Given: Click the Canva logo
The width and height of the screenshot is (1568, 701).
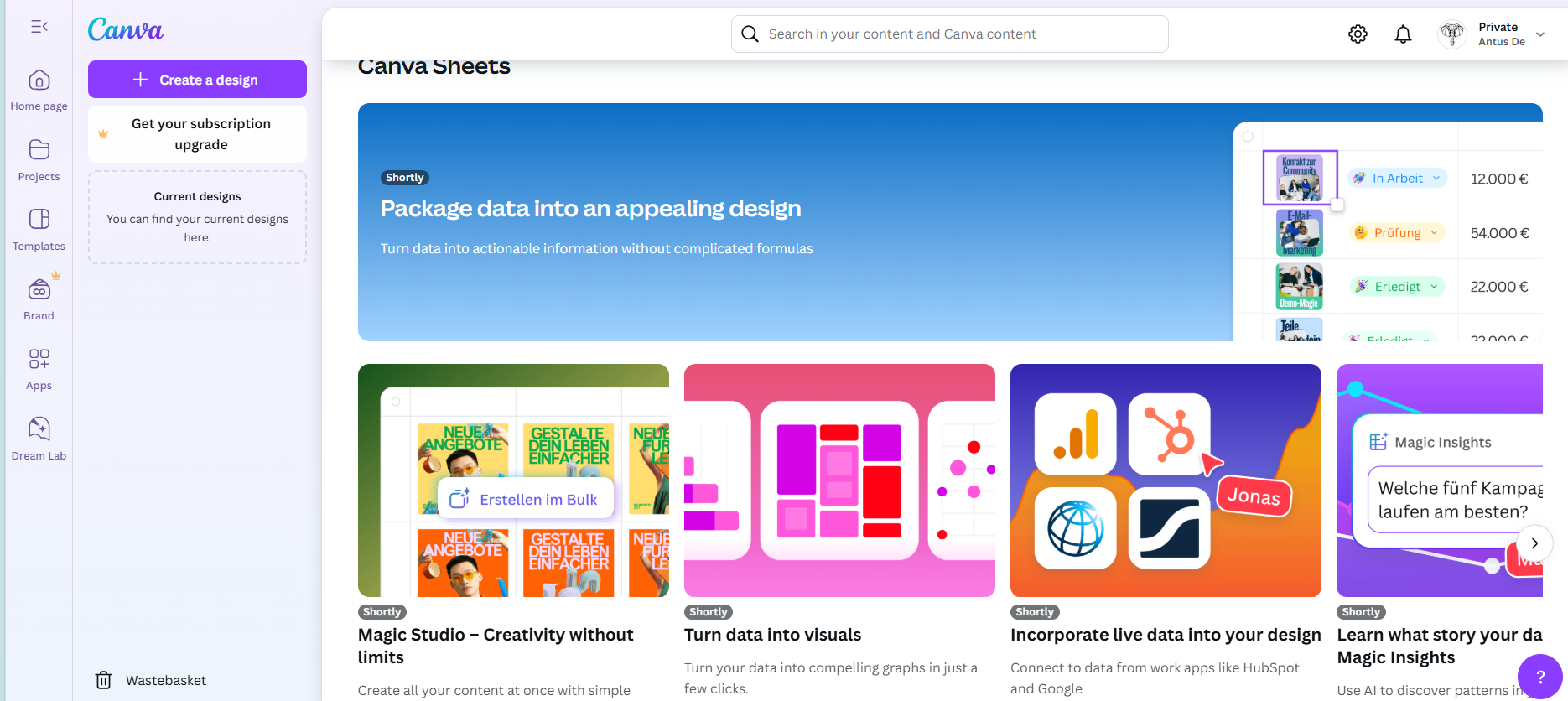Looking at the screenshot, I should 126,29.
